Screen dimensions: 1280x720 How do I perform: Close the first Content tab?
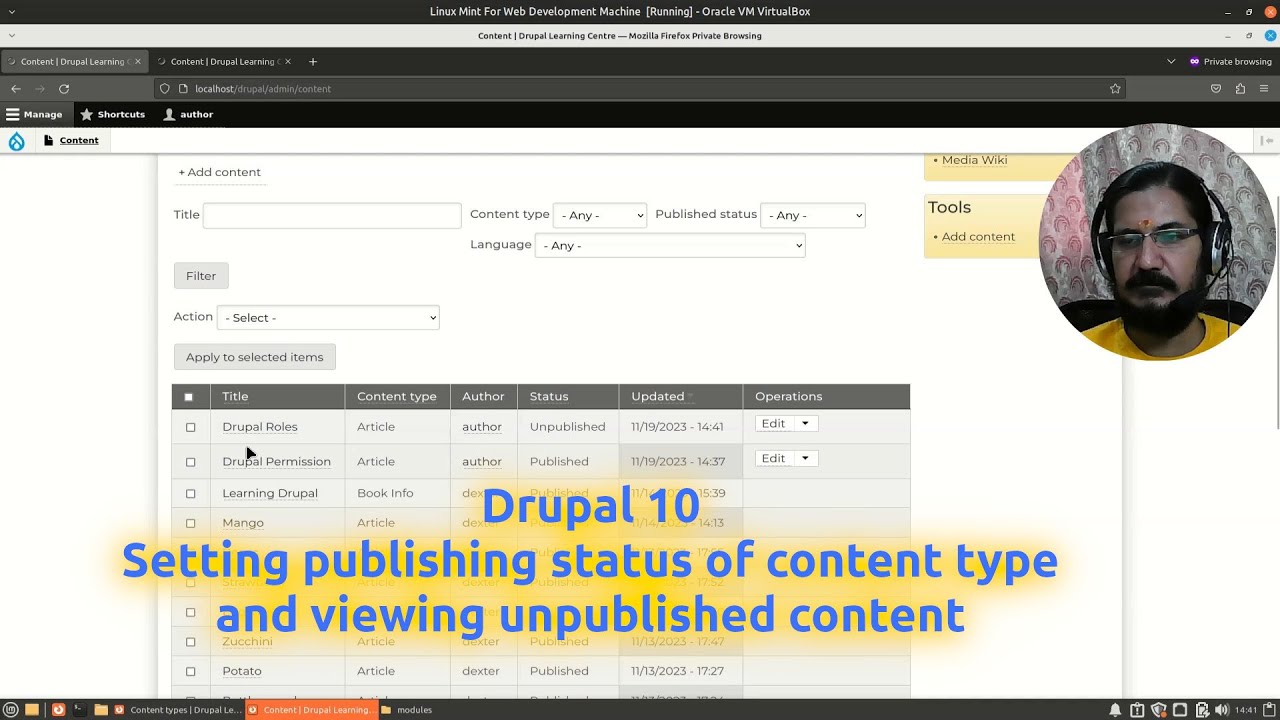[x=138, y=62]
